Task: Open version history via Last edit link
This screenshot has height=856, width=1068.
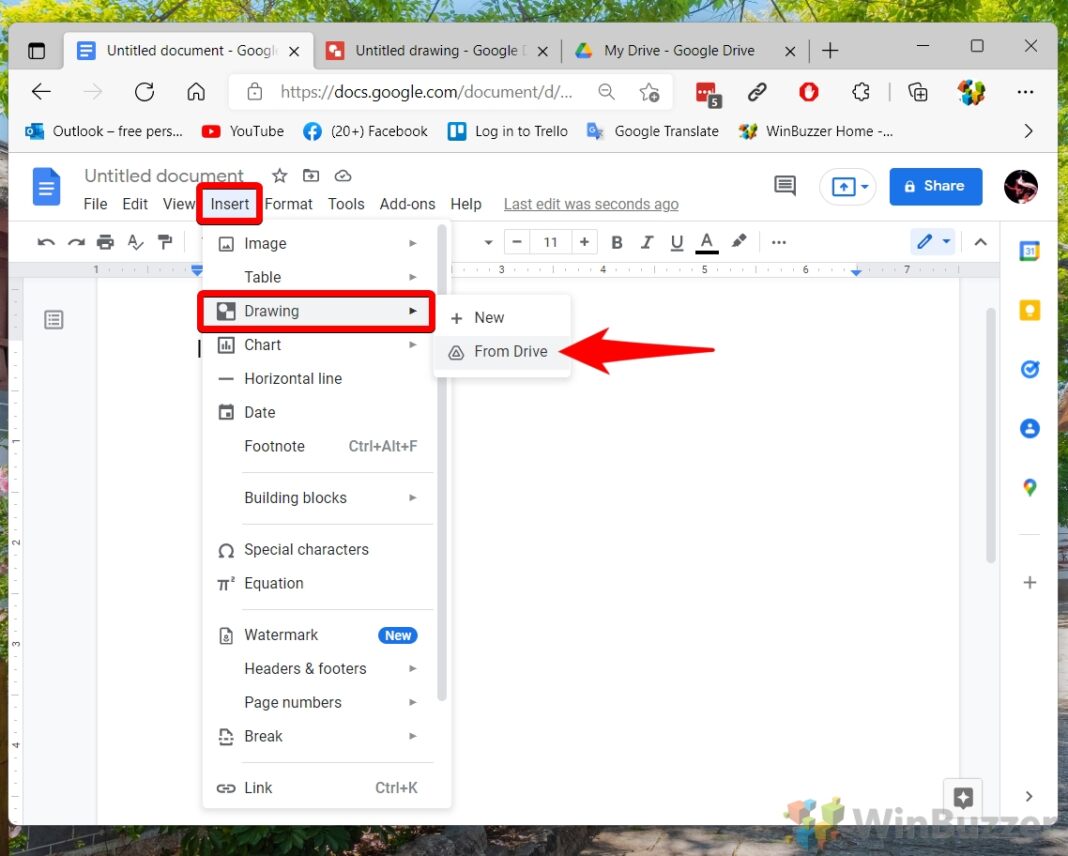Action: 590,203
